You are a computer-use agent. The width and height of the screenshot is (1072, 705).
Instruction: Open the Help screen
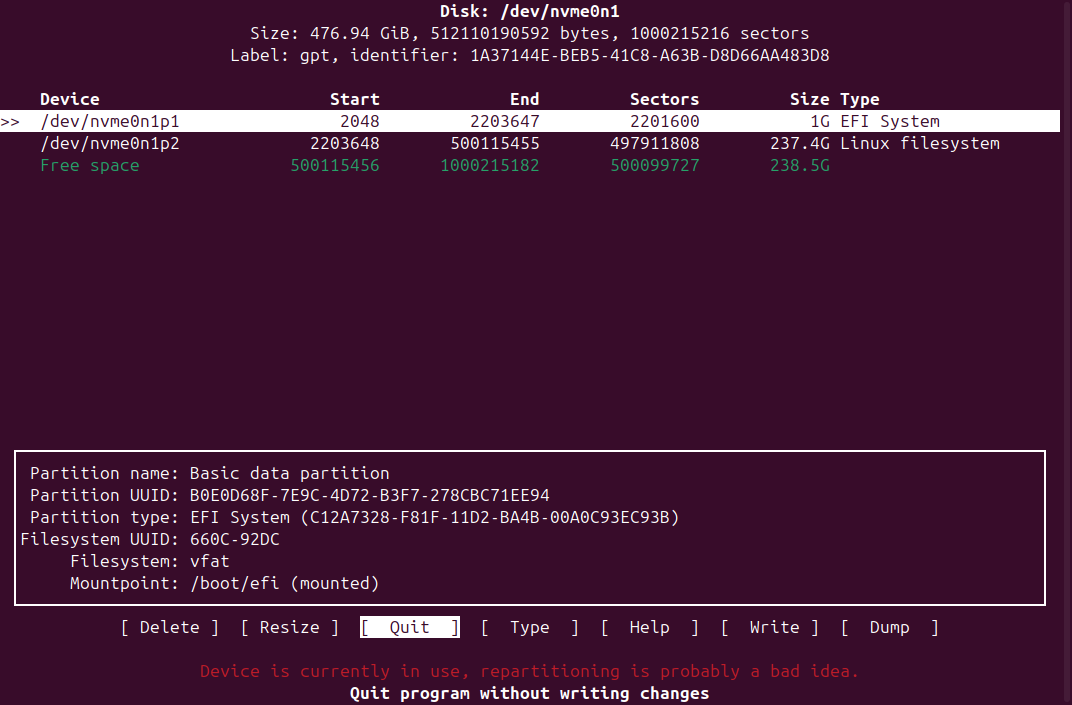click(649, 628)
